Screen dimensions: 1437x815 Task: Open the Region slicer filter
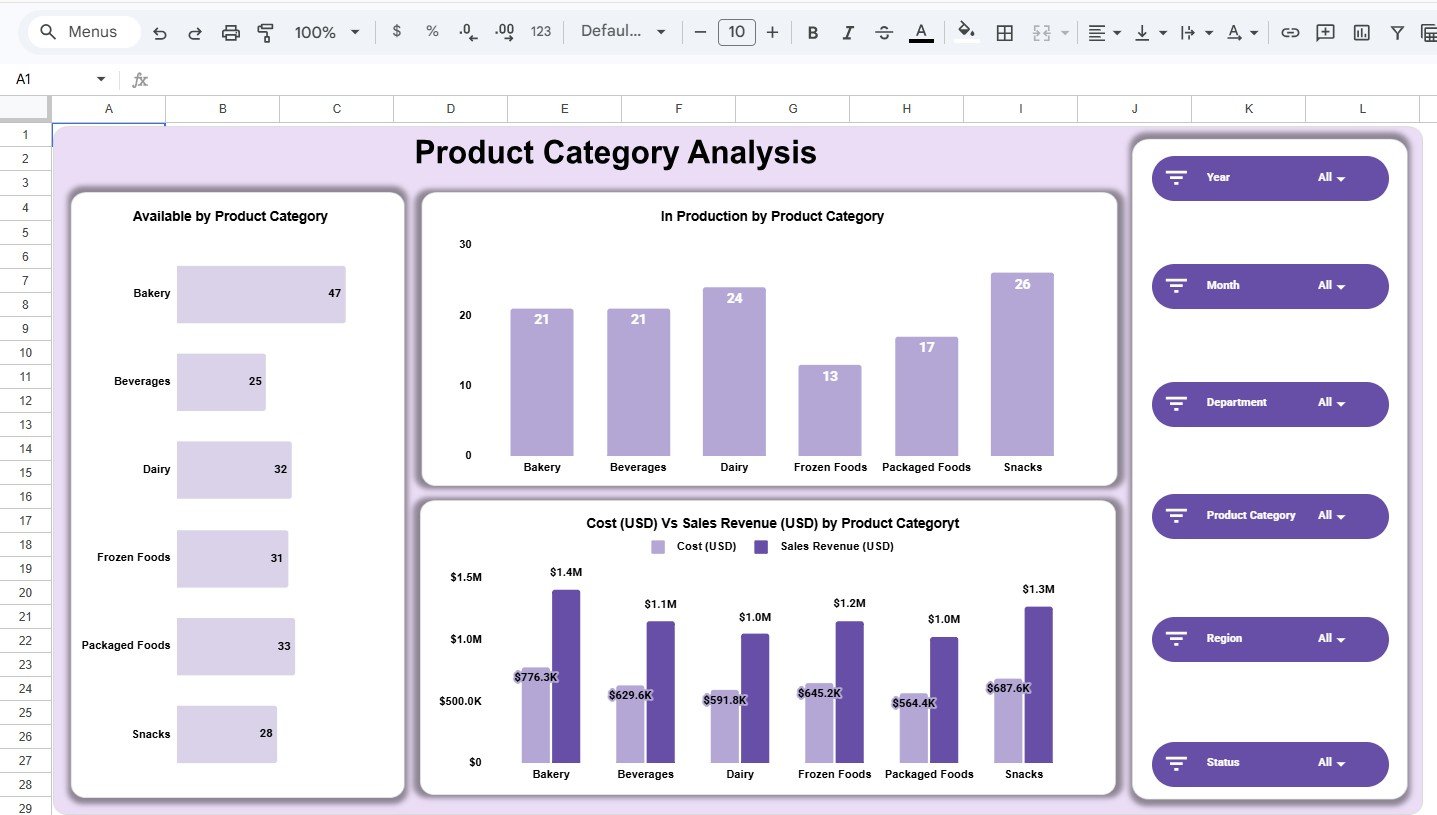[1270, 639]
